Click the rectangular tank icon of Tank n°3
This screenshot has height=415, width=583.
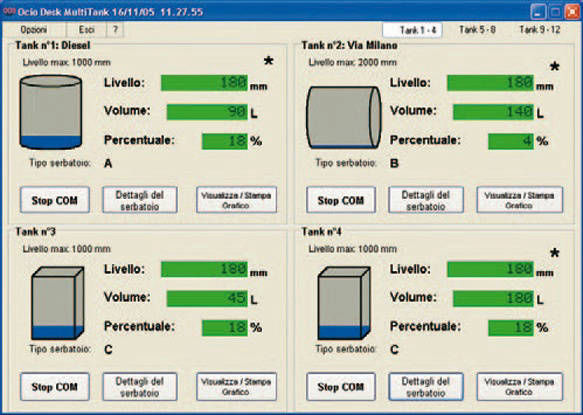(58, 303)
